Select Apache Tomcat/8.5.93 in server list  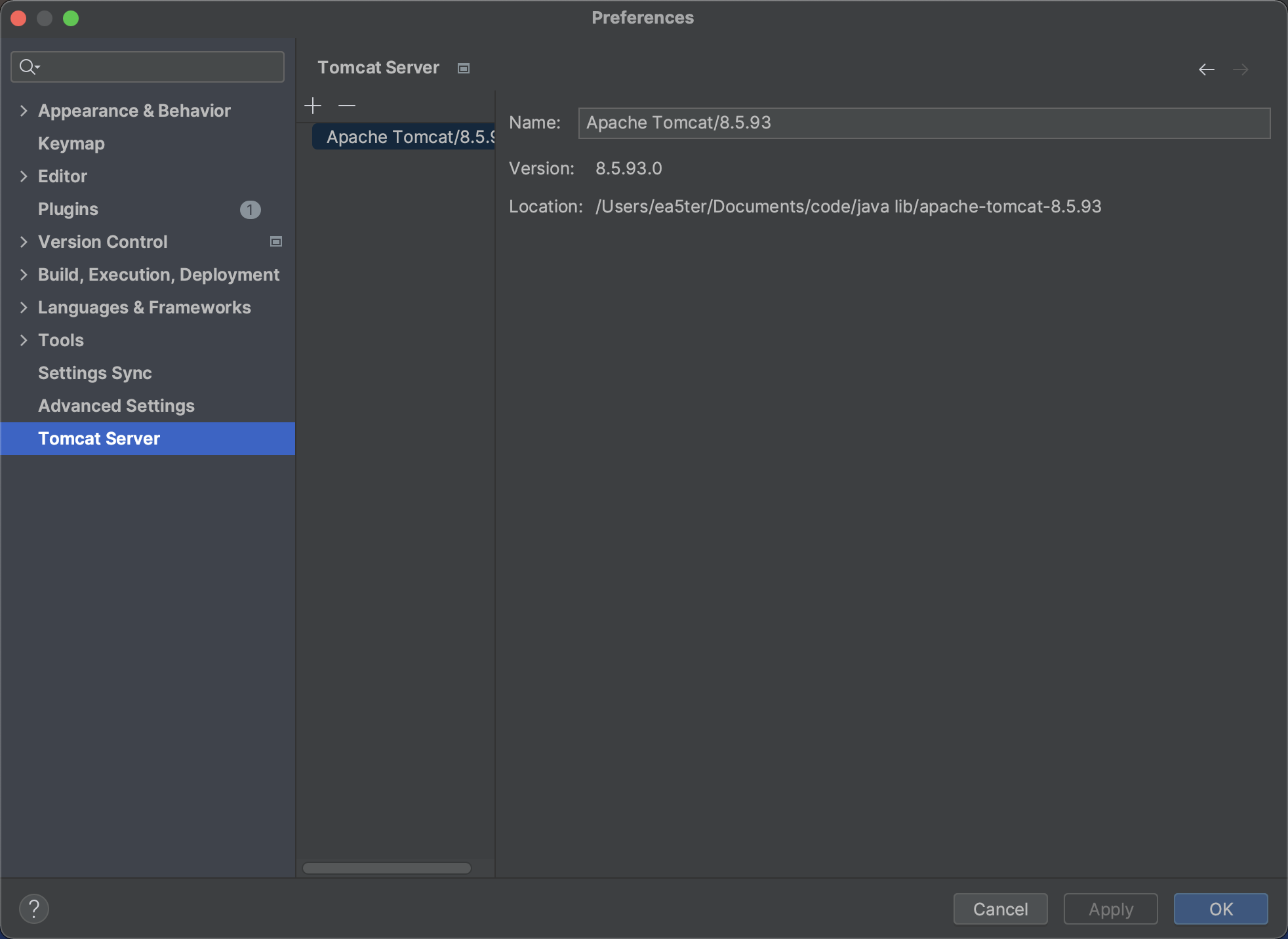tap(407, 137)
